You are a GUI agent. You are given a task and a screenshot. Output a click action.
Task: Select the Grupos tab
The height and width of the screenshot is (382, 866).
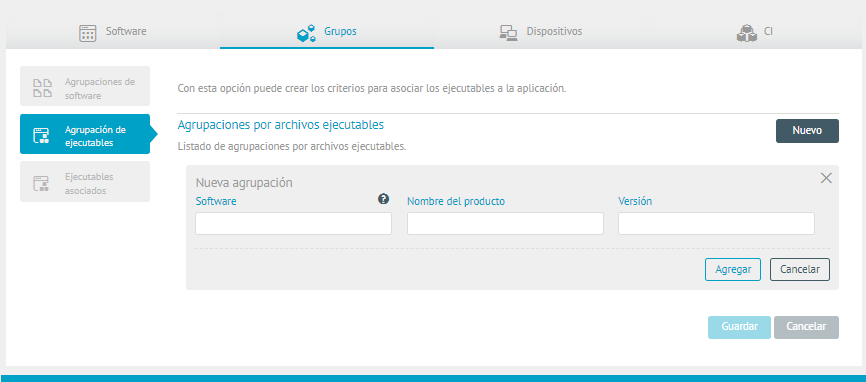[x=327, y=31]
